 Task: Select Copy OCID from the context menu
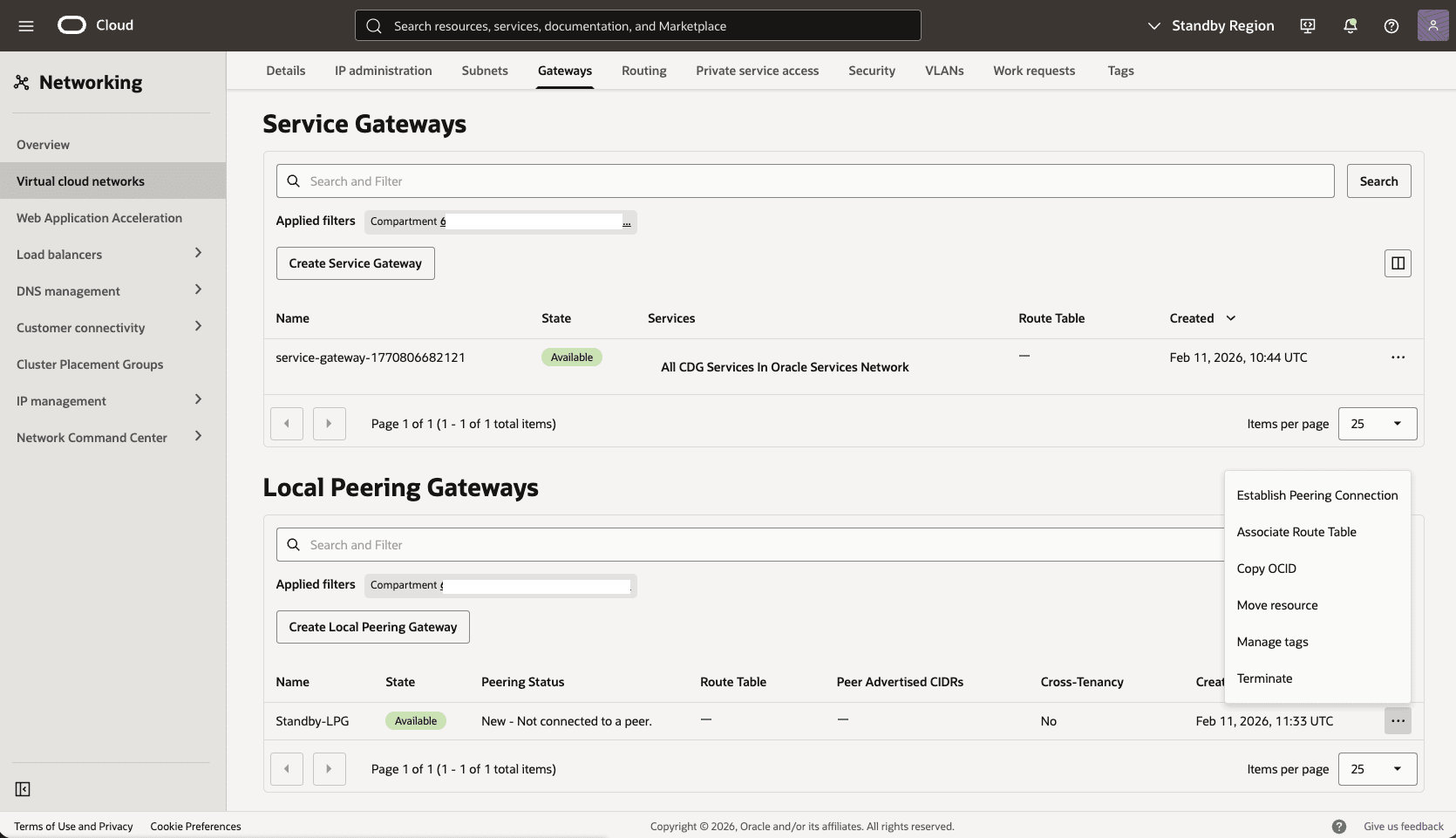tap(1266, 568)
